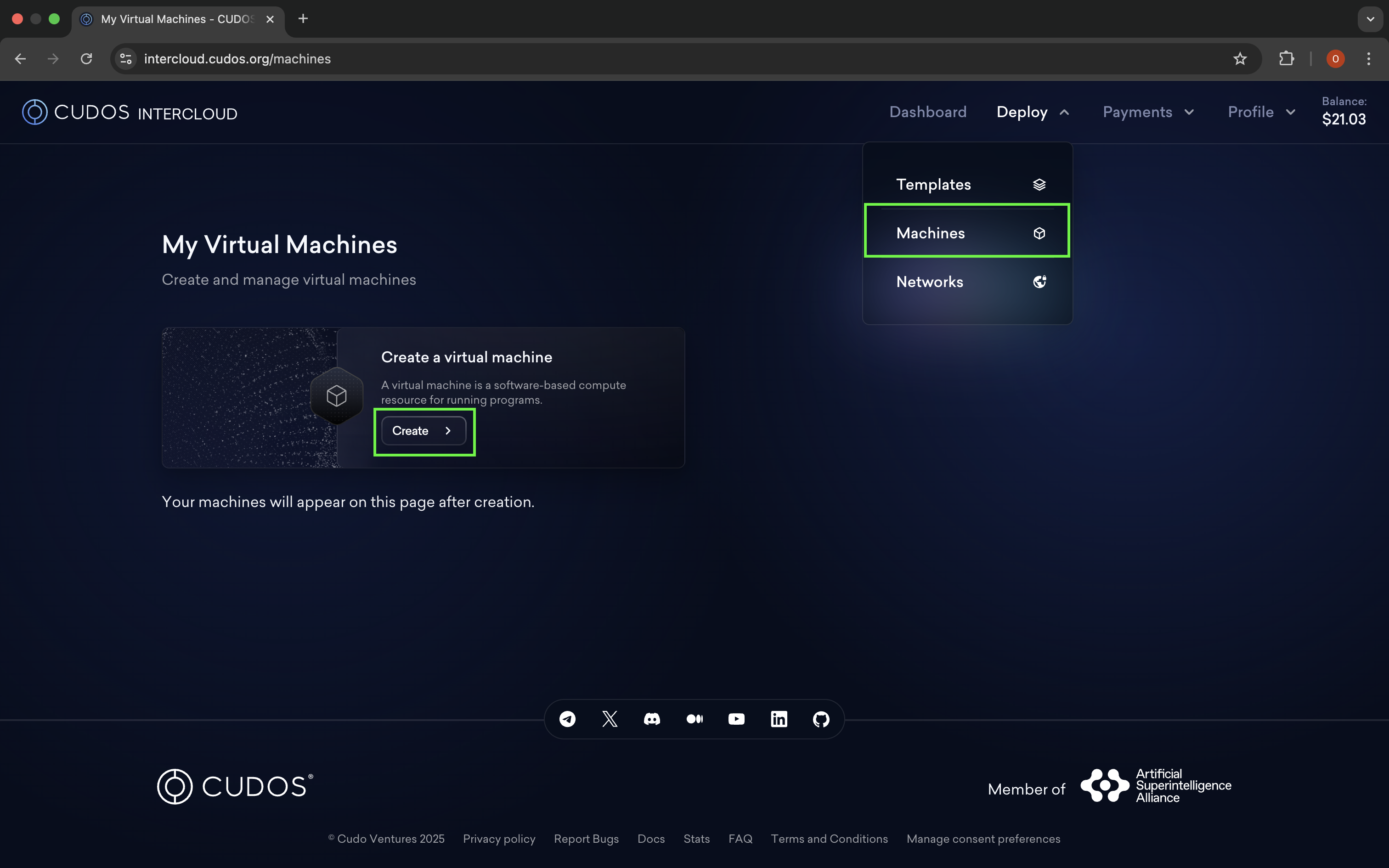The width and height of the screenshot is (1389, 868).
Task: Open the X (Twitter) social link
Action: pyautogui.click(x=610, y=719)
